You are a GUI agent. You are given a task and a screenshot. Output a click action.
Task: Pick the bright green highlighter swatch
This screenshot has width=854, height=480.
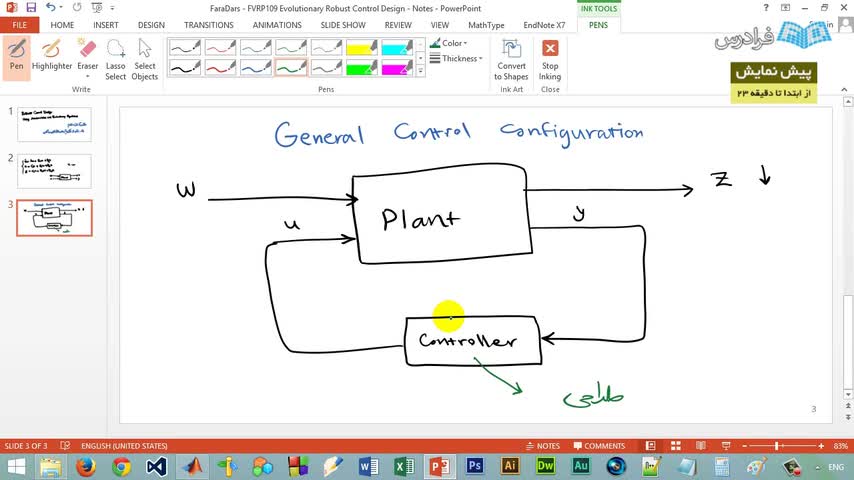(x=362, y=68)
